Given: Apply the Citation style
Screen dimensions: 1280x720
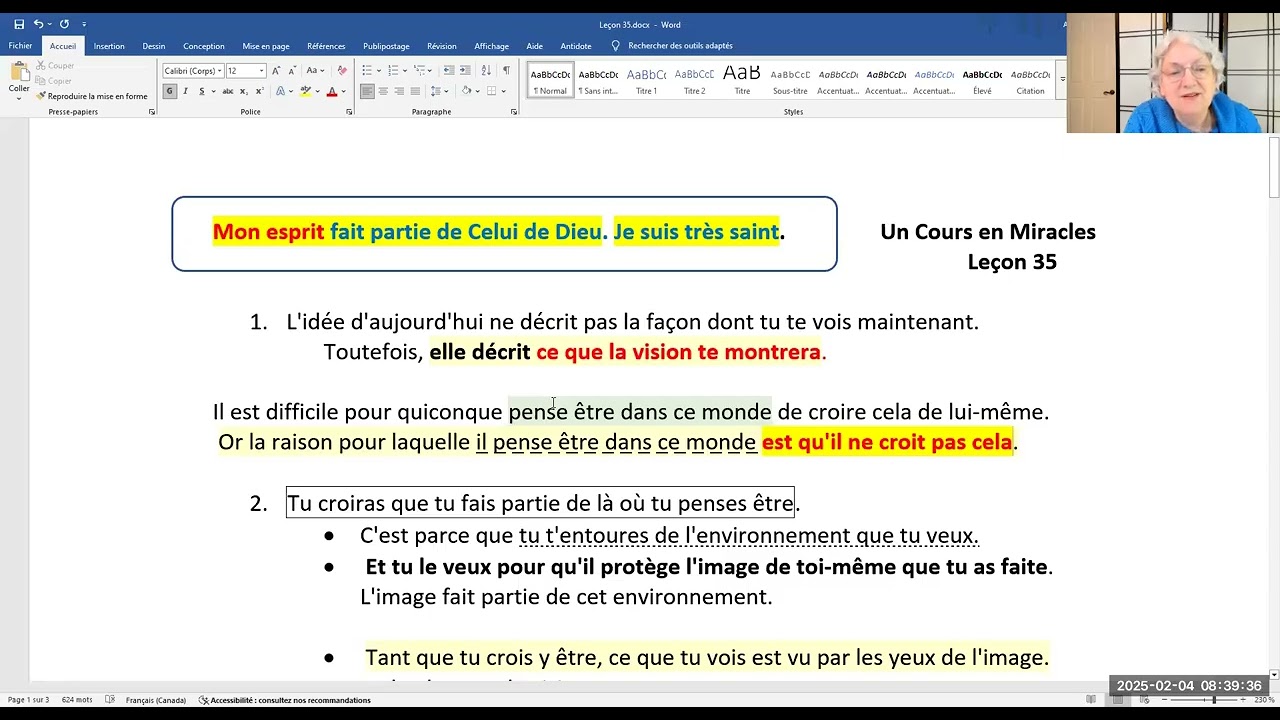Looking at the screenshot, I should [1030, 81].
